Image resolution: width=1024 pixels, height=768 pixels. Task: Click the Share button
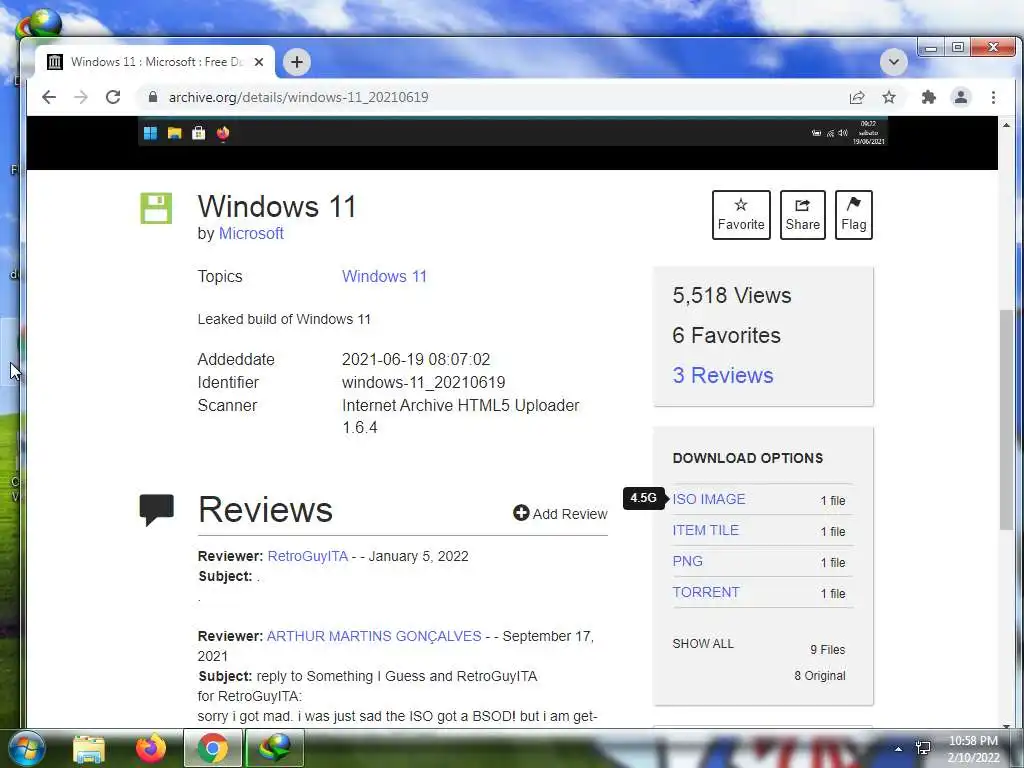pos(803,215)
